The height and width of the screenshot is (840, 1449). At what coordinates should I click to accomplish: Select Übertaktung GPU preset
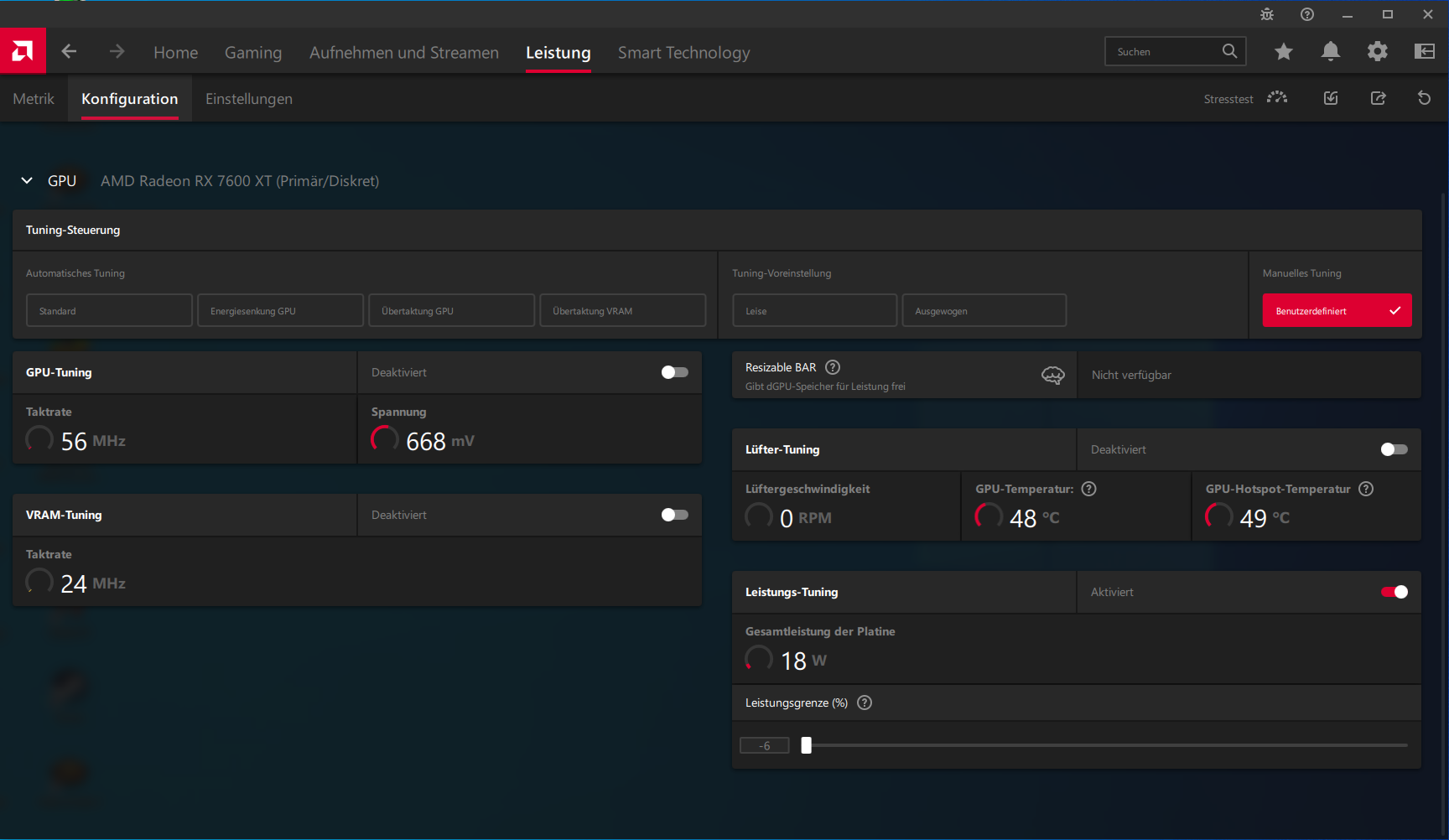coord(451,310)
